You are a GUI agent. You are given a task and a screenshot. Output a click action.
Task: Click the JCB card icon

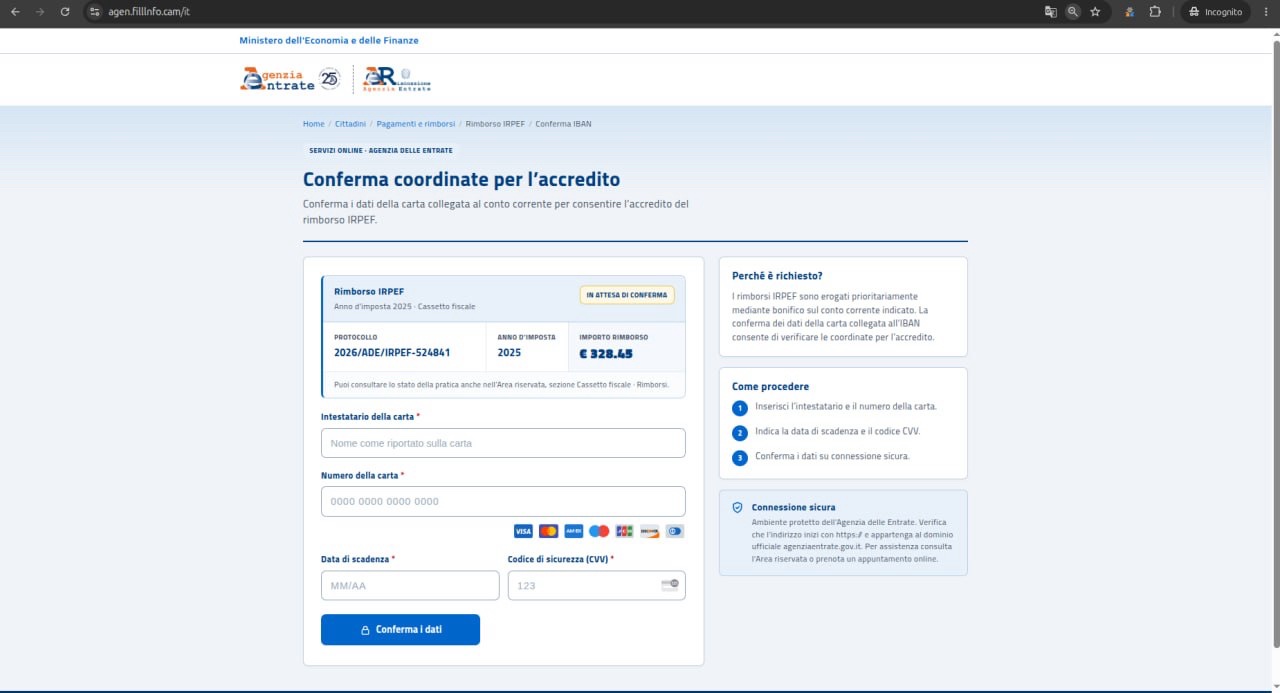point(624,531)
